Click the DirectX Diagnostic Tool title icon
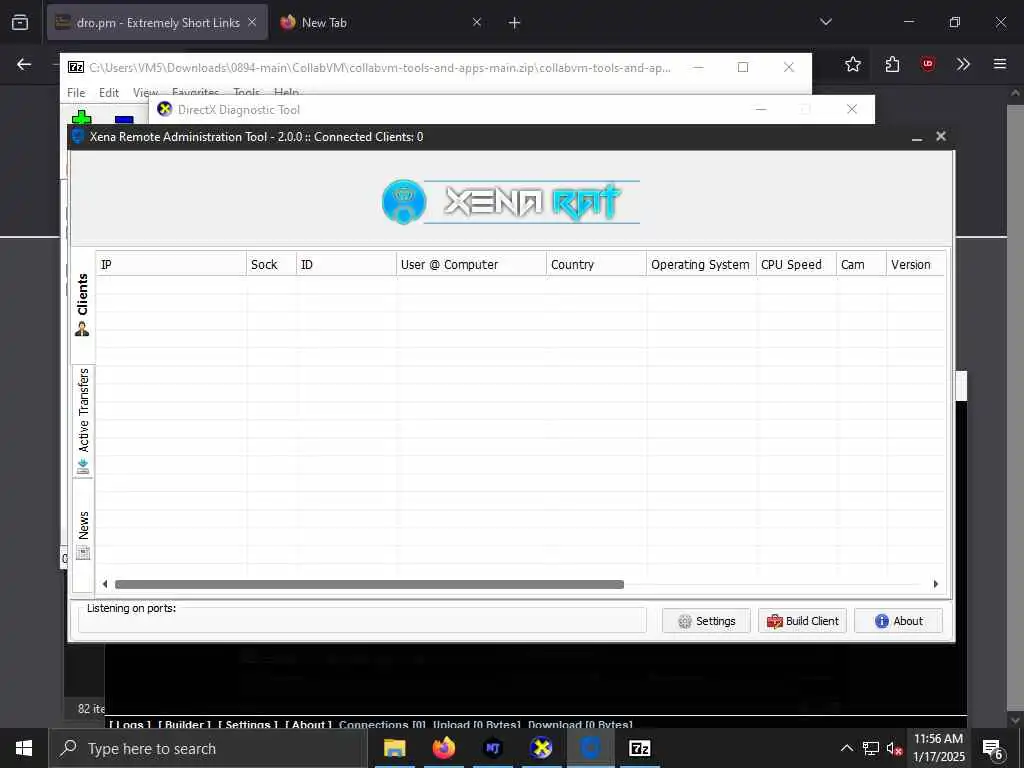 [165, 109]
